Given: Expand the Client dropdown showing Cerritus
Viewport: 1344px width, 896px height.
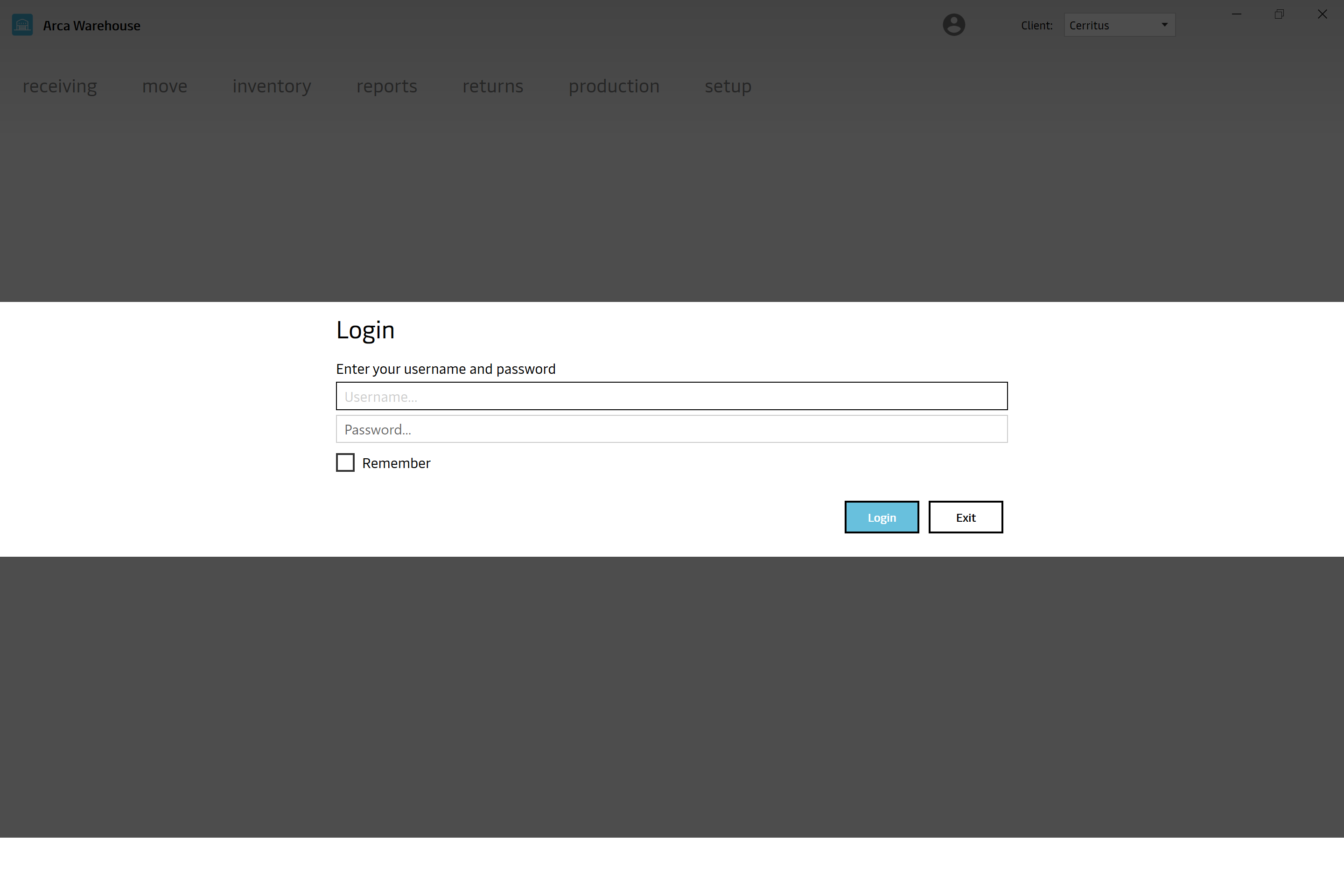Looking at the screenshot, I should click(x=1120, y=25).
